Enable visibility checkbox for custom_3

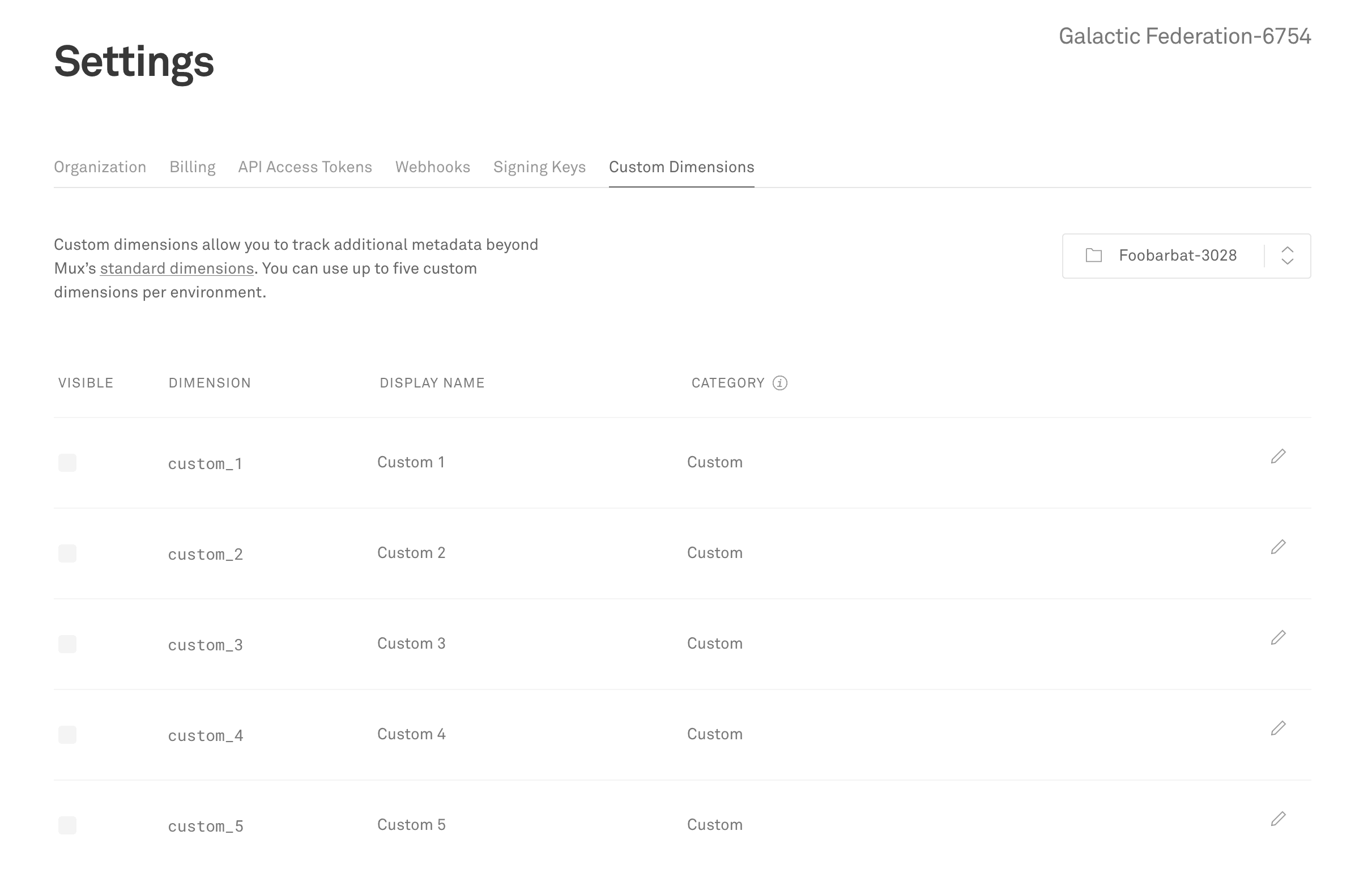67,644
